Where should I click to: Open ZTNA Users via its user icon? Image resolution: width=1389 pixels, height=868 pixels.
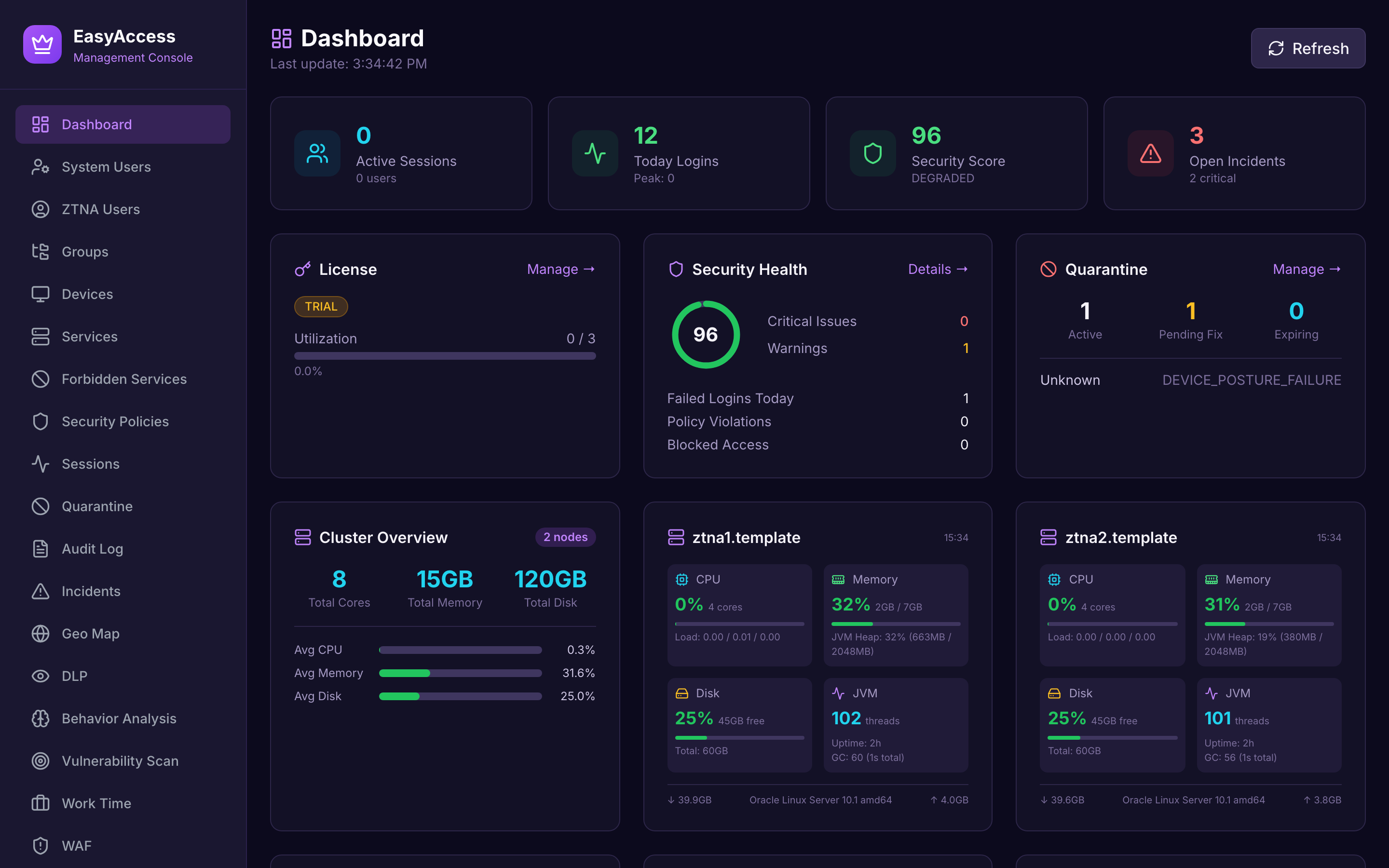click(40, 209)
